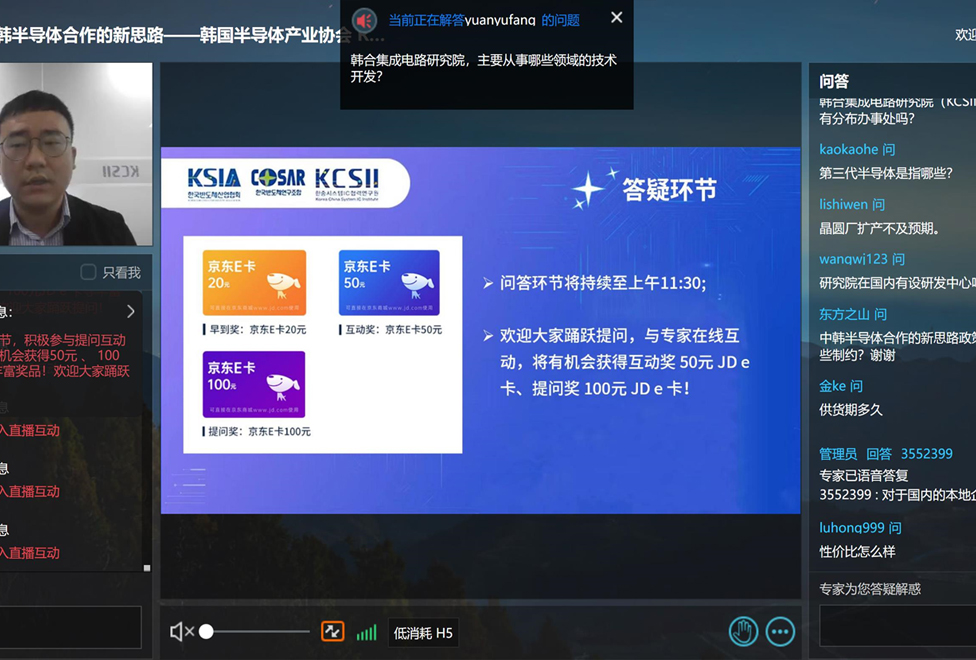Viewport: 976px width, 660px height.
Task: Check the green signal strength bars
Action: (x=367, y=633)
